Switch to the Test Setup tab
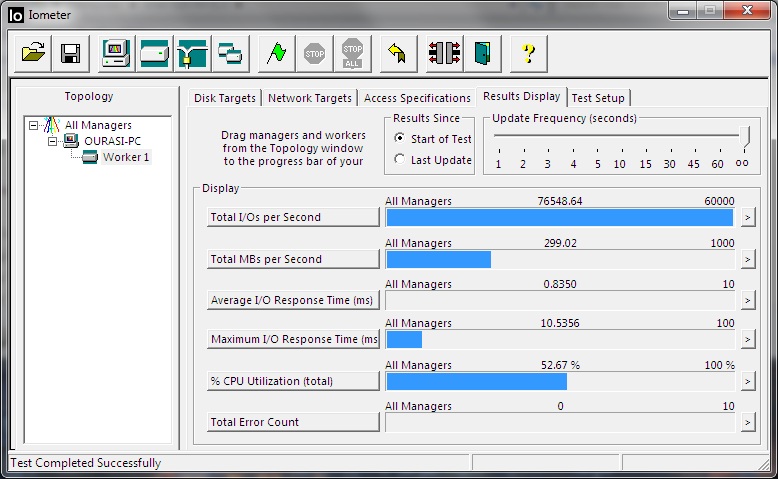This screenshot has height=479, width=778. 598,98
